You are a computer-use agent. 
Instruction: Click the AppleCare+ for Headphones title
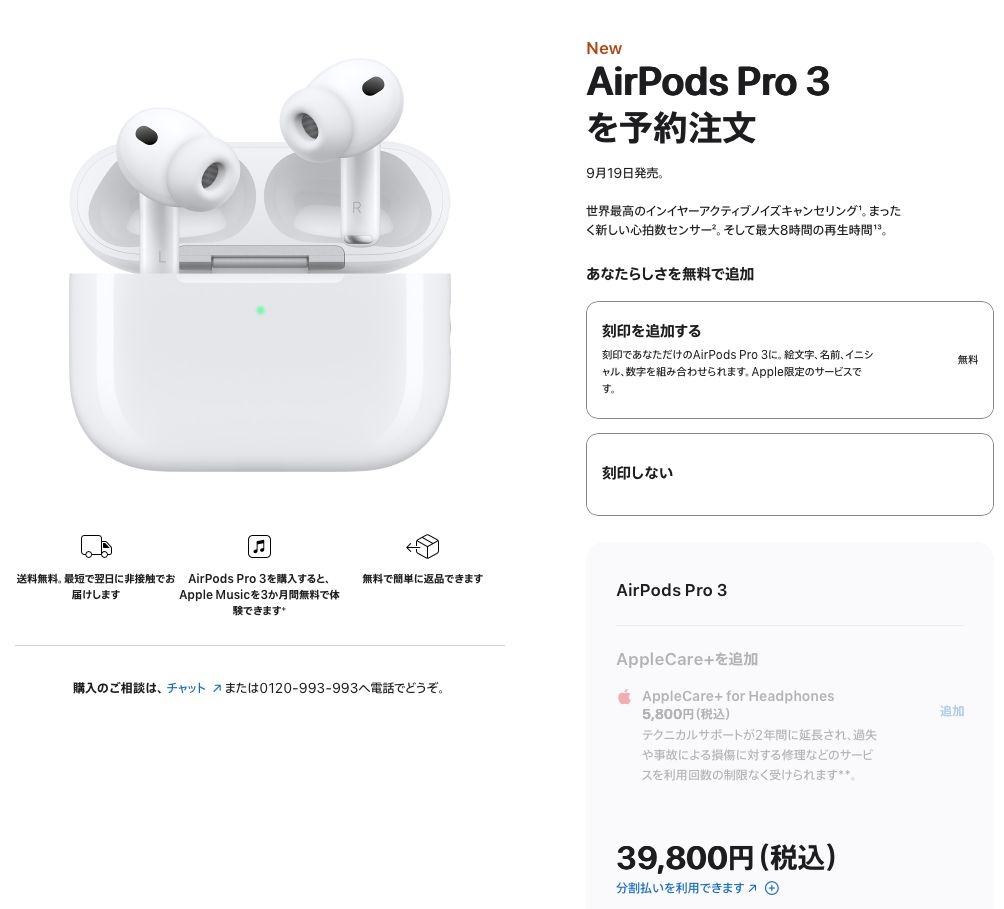738,696
